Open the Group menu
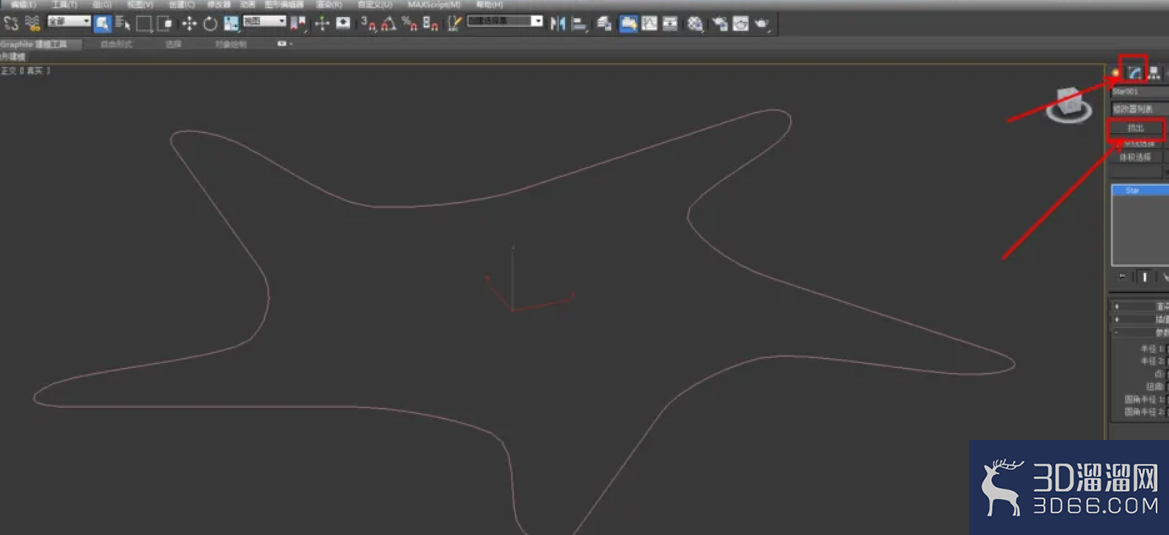The height and width of the screenshot is (535, 1169). point(102,4)
